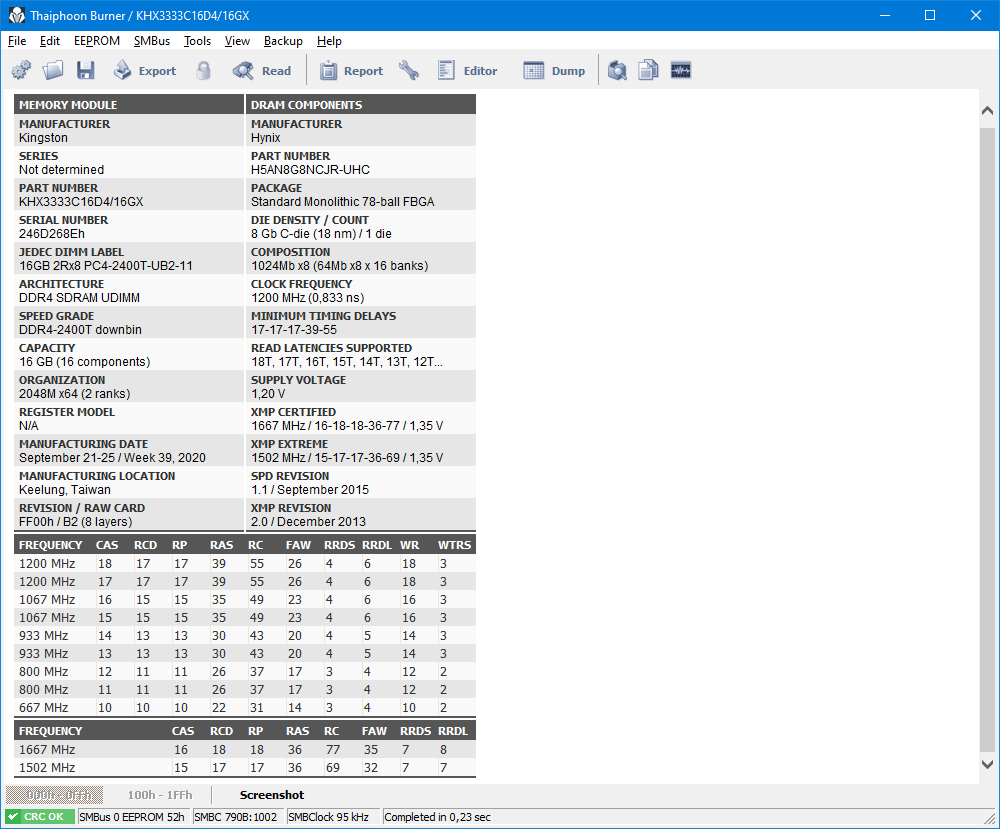Open a file with the folder icon
Image resolution: width=1000 pixels, height=829 pixels.
tap(53, 70)
